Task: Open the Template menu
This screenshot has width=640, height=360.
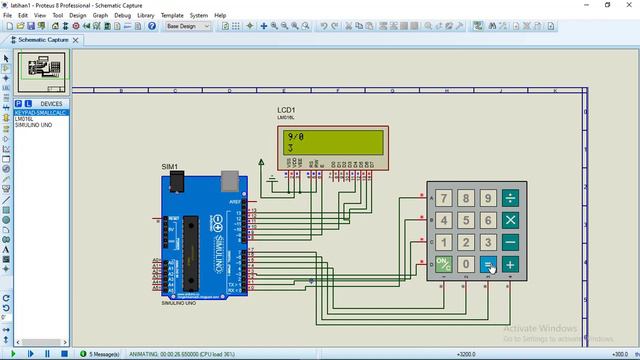Action: tap(172, 15)
